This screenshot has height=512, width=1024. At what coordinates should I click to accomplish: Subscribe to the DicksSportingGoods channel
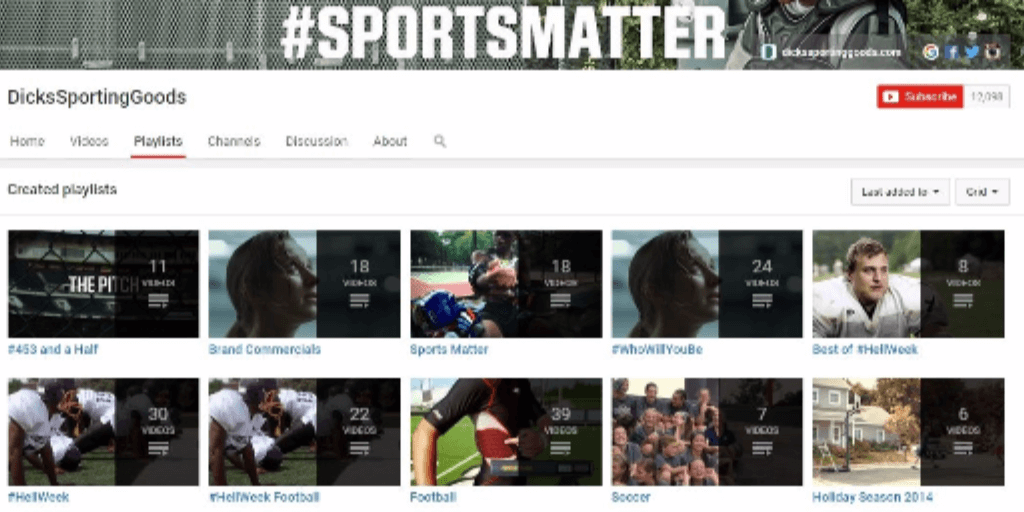(920, 97)
